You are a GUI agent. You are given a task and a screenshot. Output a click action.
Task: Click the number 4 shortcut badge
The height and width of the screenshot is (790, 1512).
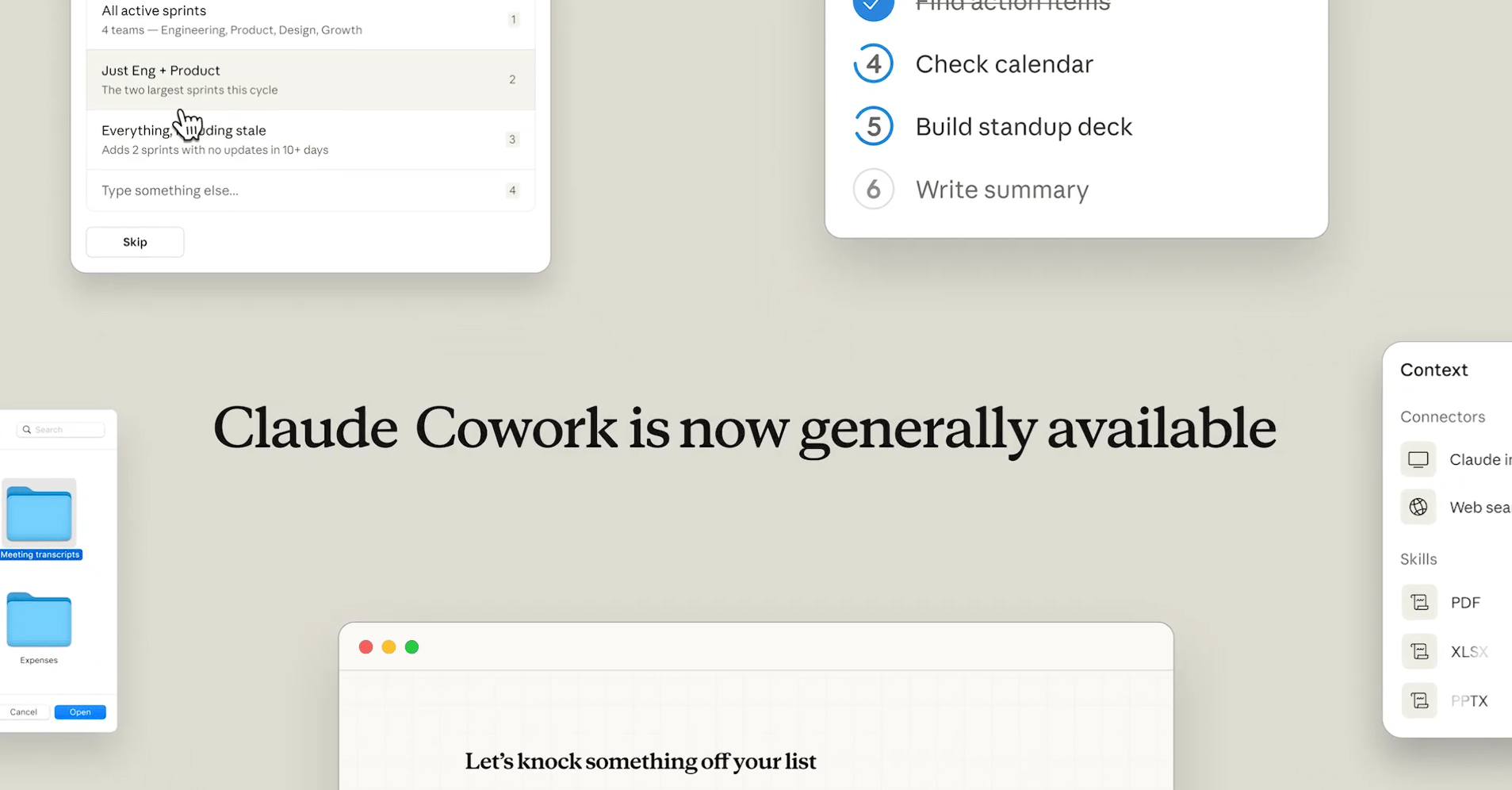click(x=512, y=190)
